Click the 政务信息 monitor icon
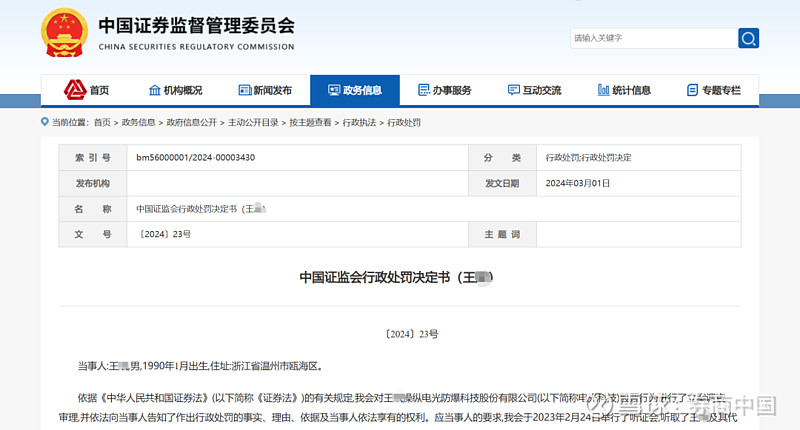Screen dimensions: 800x430 click(x=334, y=90)
